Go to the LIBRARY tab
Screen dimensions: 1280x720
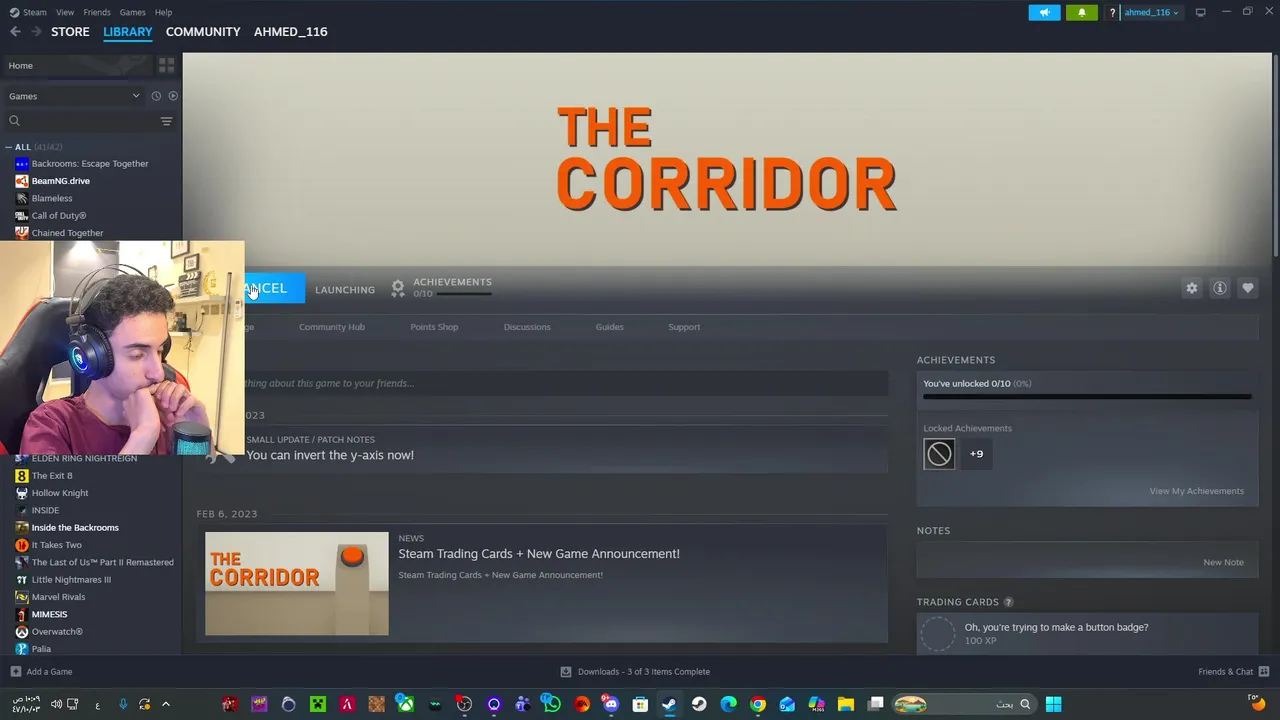[128, 32]
